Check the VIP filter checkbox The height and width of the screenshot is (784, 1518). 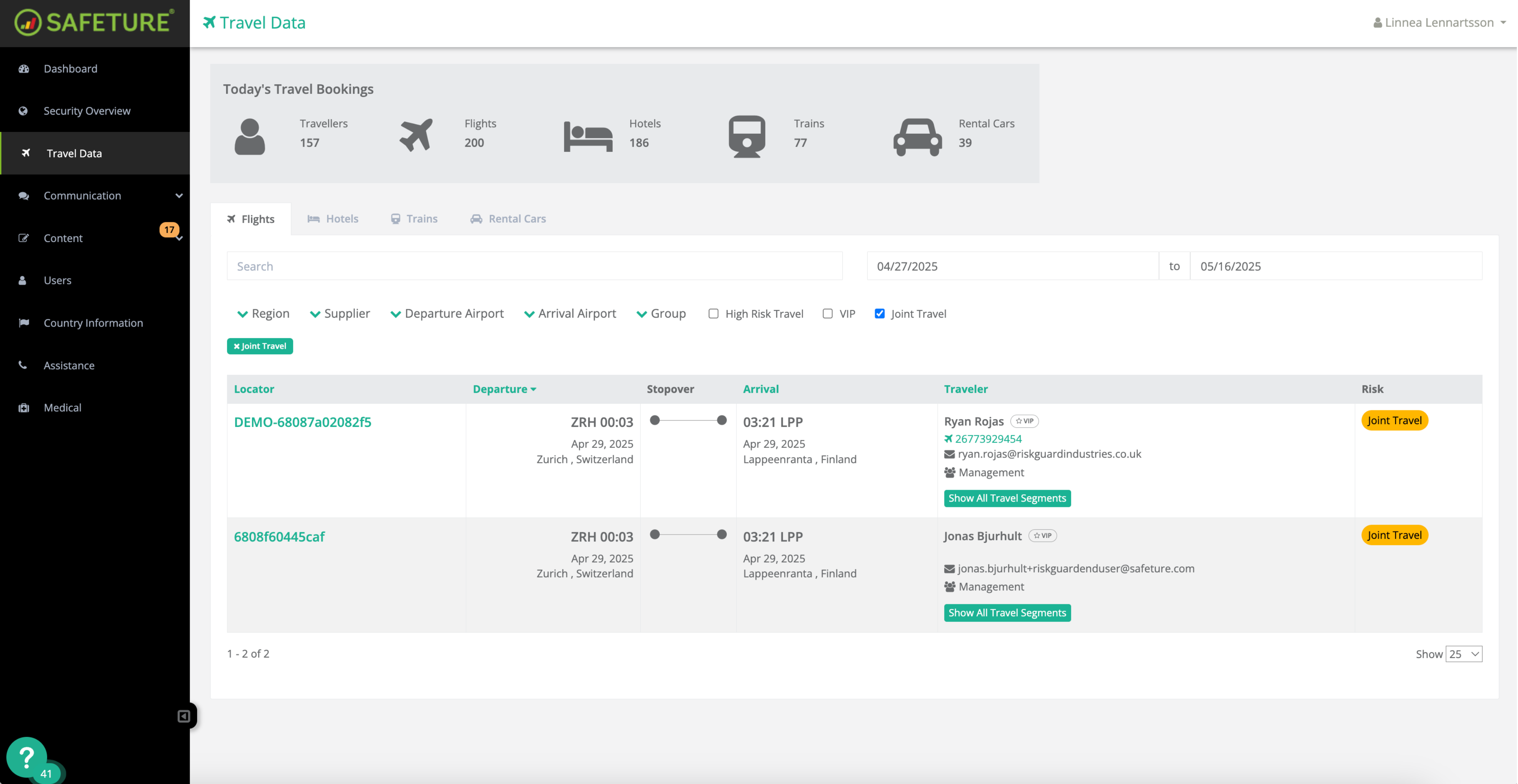click(x=827, y=313)
